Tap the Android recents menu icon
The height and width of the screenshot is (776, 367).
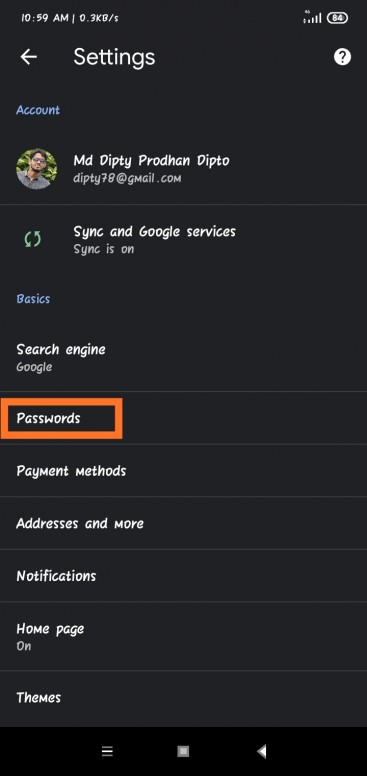(x=107, y=751)
